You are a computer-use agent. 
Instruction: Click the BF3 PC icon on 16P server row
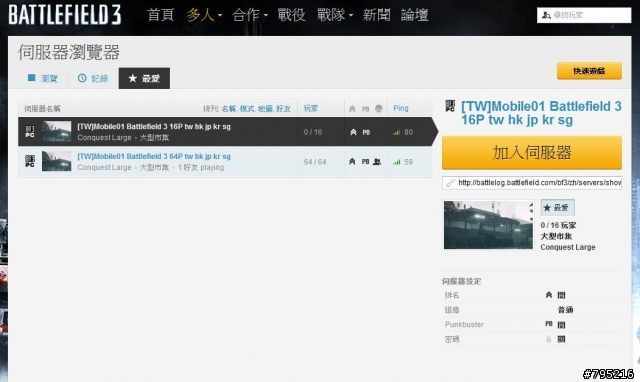click(30, 131)
